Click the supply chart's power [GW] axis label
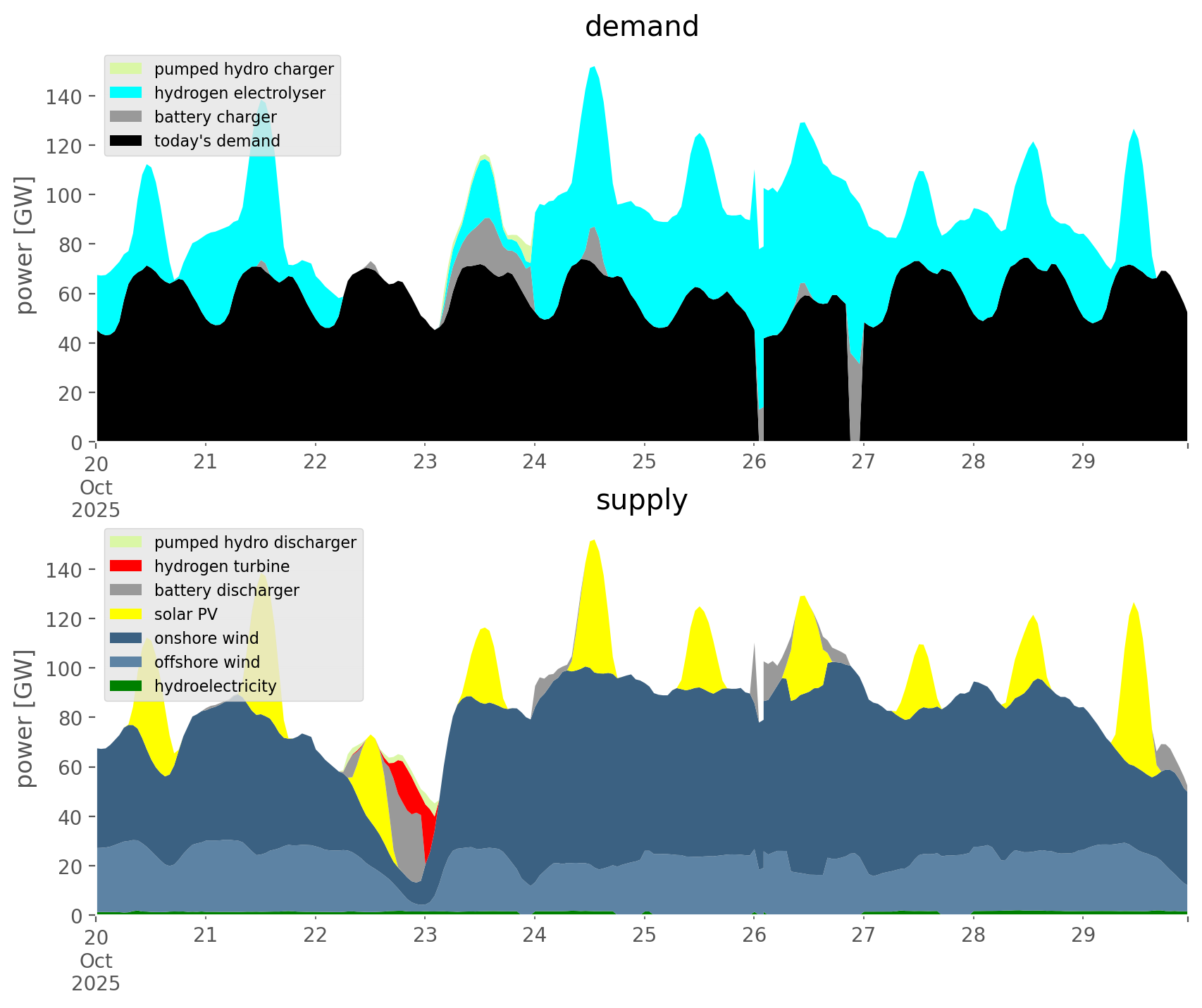Screen dimensions: 1202x1008 click(25, 718)
